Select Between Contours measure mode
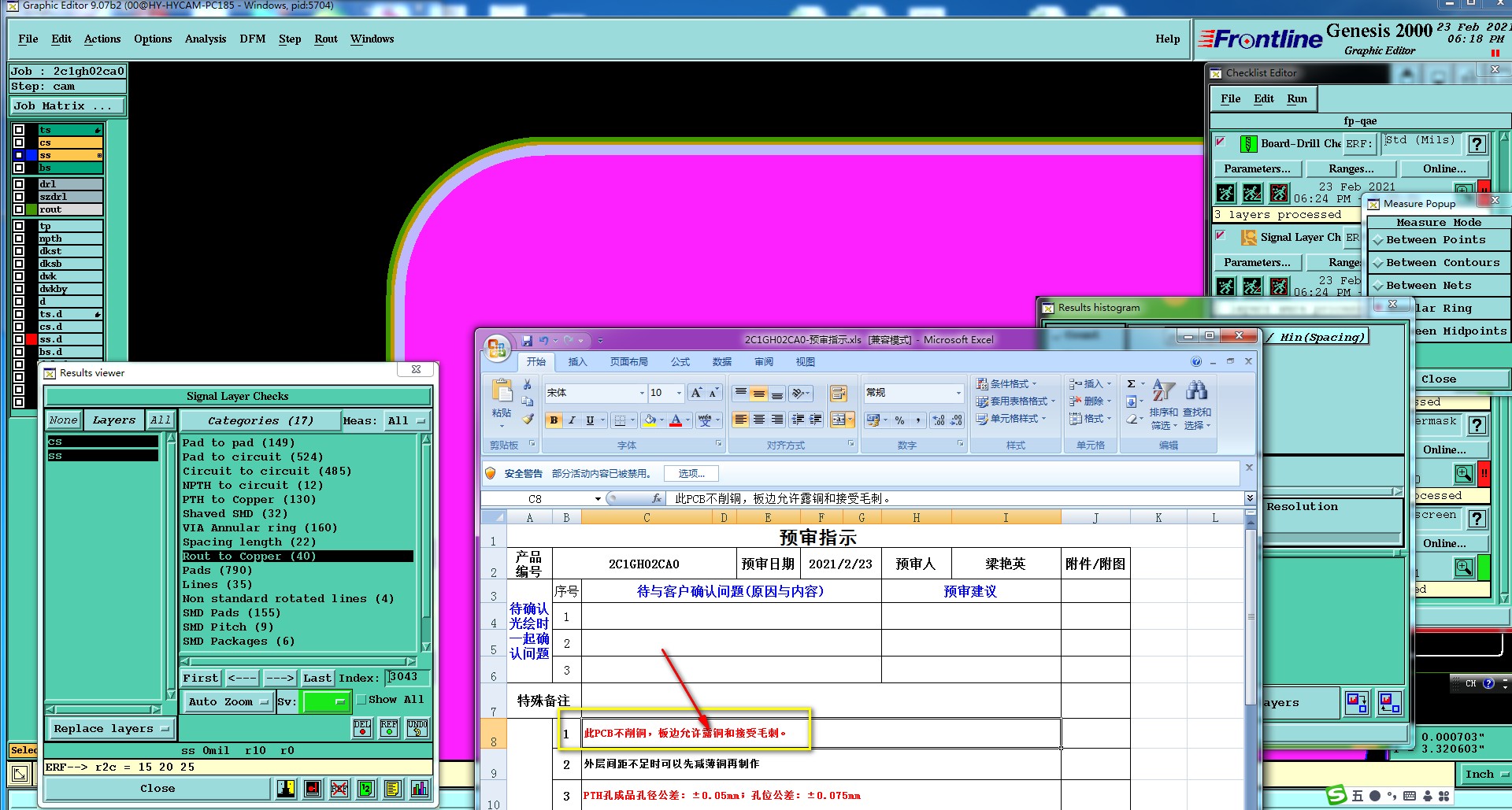This screenshot has width=1512, height=810. [1440, 263]
